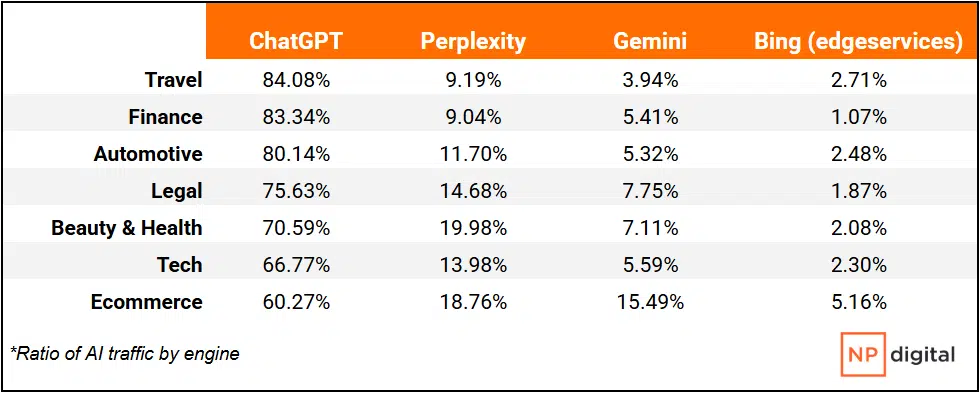Click the 5.16% Bing Ecommerce cell

[858, 302]
